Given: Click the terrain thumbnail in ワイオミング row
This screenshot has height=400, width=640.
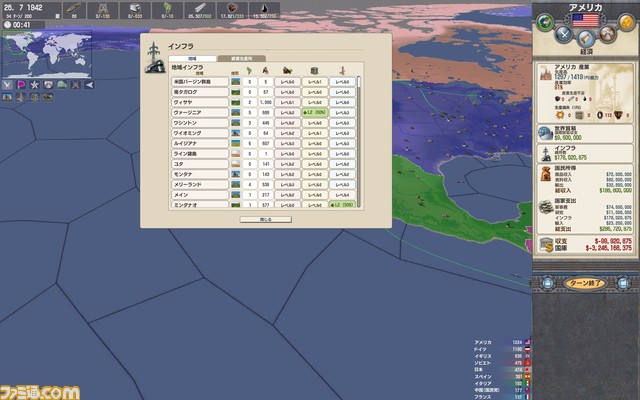Looking at the screenshot, I should [x=236, y=133].
